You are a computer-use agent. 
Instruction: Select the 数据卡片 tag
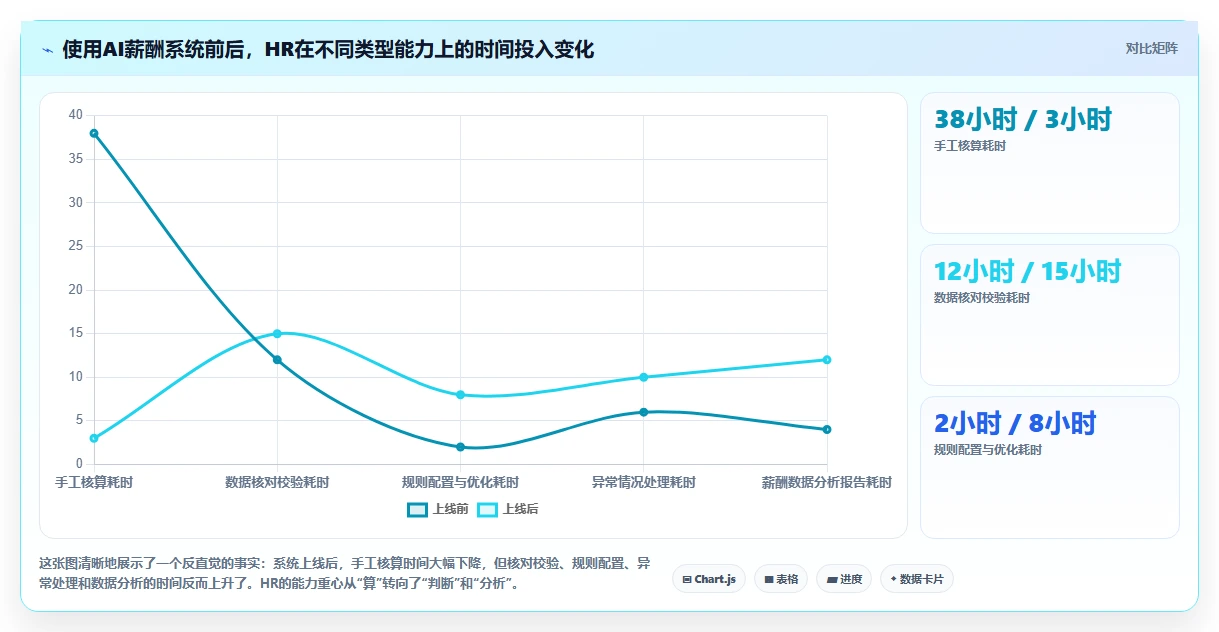(x=917, y=579)
